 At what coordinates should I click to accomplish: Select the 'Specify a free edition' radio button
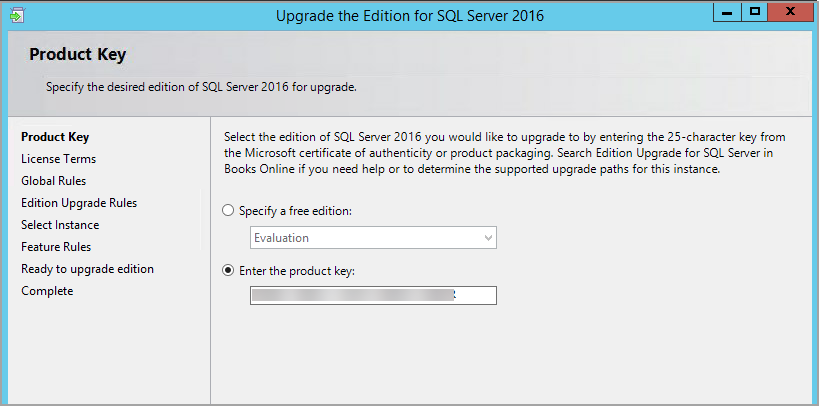tap(229, 211)
